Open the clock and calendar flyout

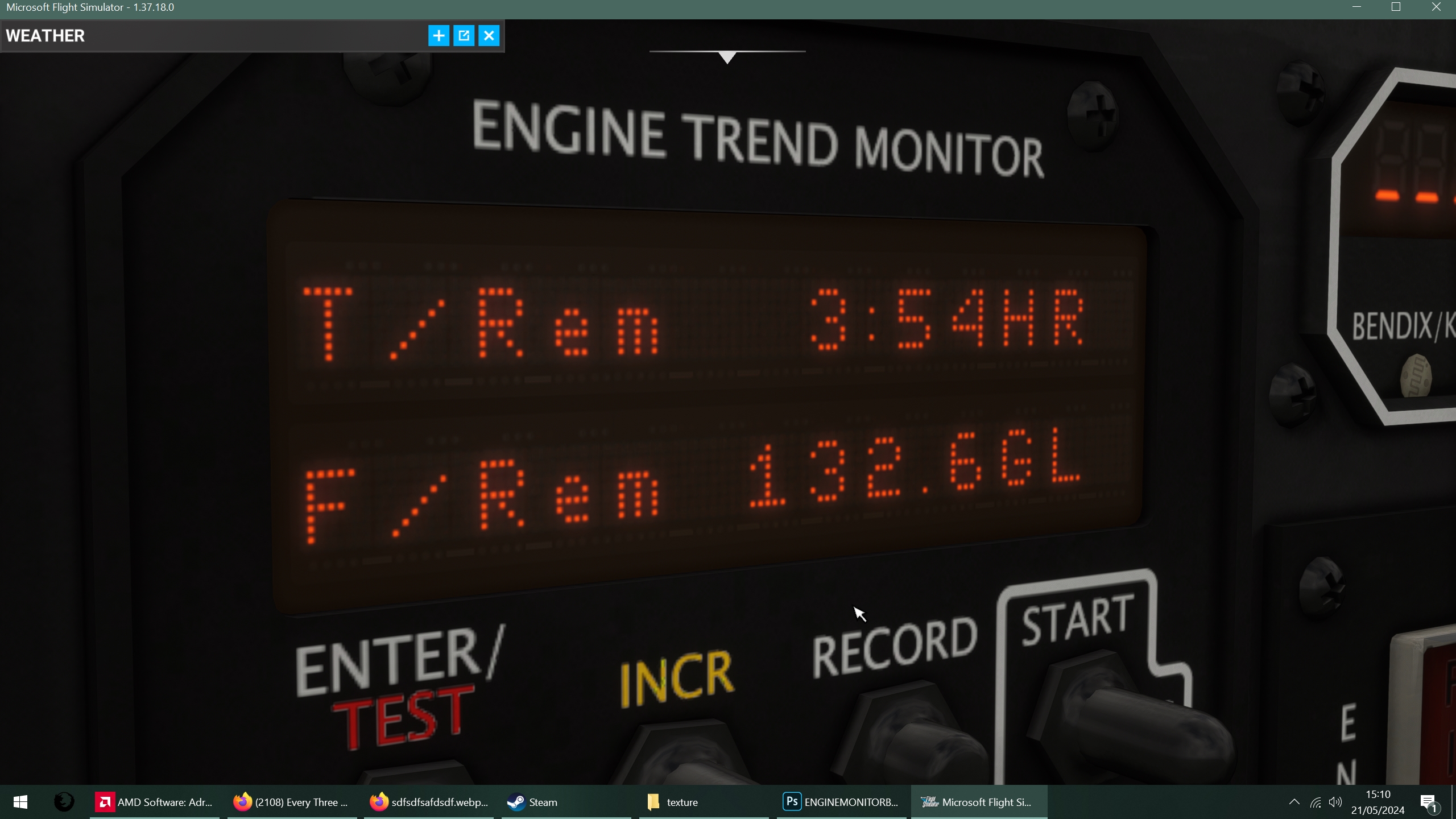[1378, 802]
